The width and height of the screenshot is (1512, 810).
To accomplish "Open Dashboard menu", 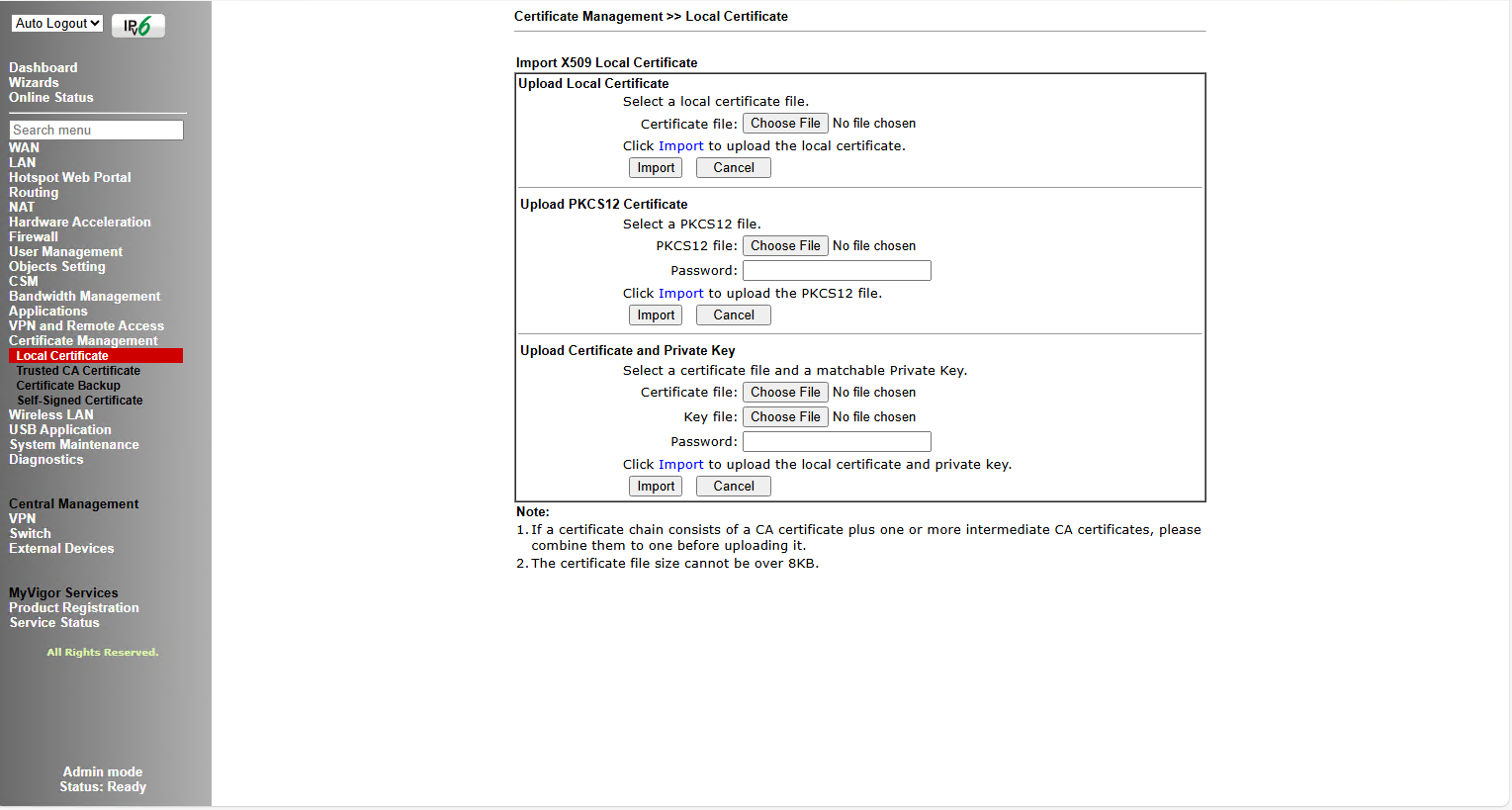I will coord(44,67).
